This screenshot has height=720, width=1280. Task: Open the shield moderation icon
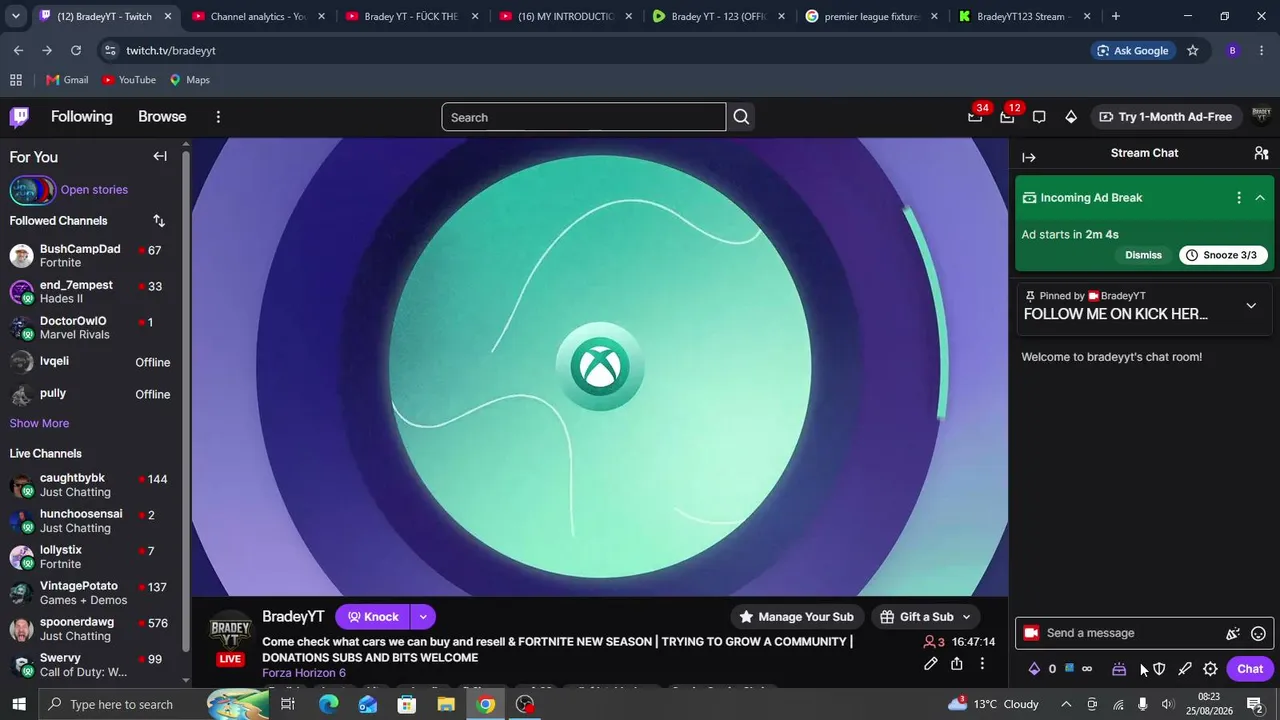tap(1159, 669)
